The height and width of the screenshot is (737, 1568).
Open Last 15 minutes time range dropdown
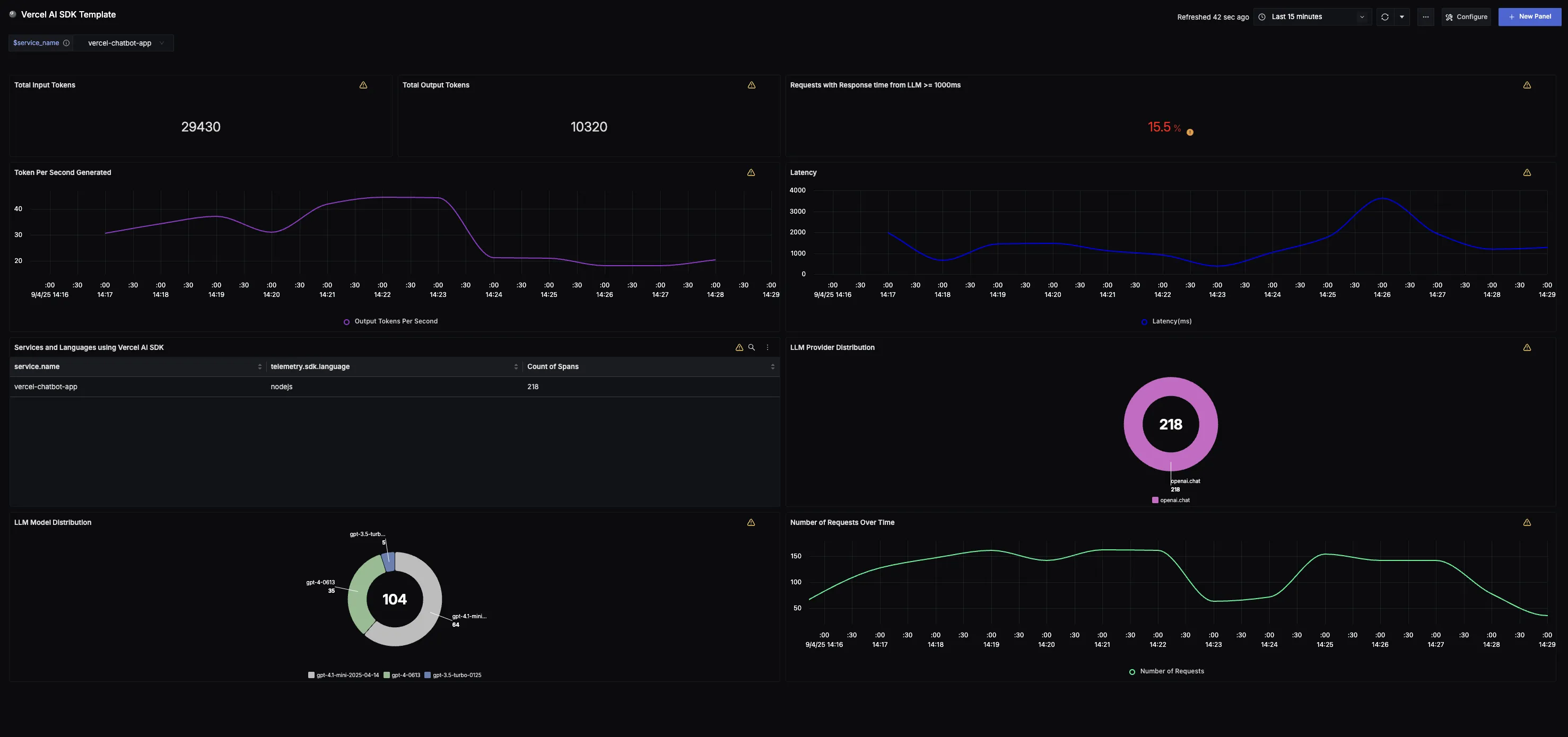[x=1312, y=17]
